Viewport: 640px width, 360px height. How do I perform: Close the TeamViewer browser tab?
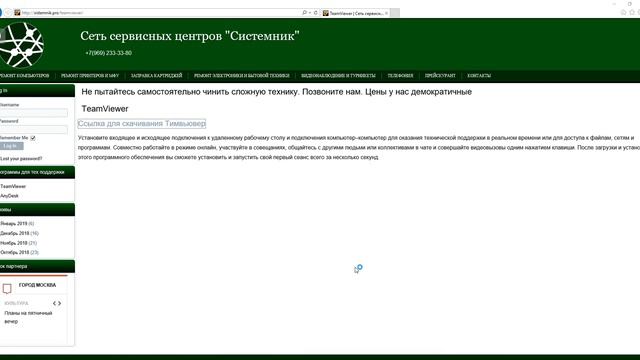386,13
